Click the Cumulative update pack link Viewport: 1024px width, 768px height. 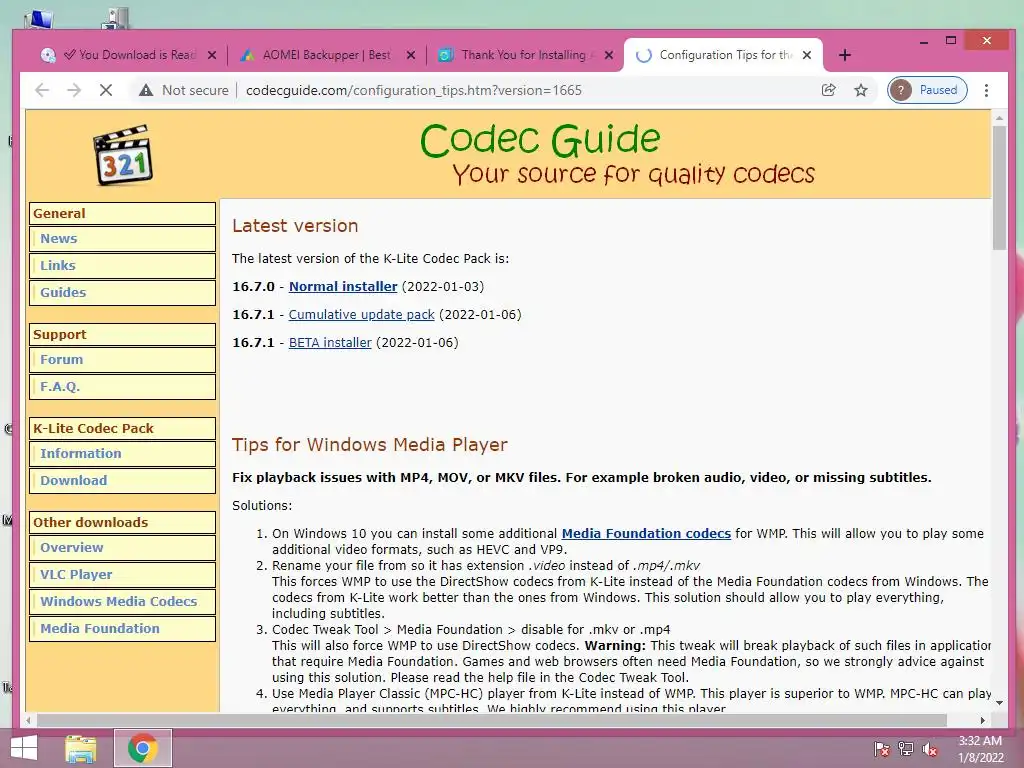point(361,315)
